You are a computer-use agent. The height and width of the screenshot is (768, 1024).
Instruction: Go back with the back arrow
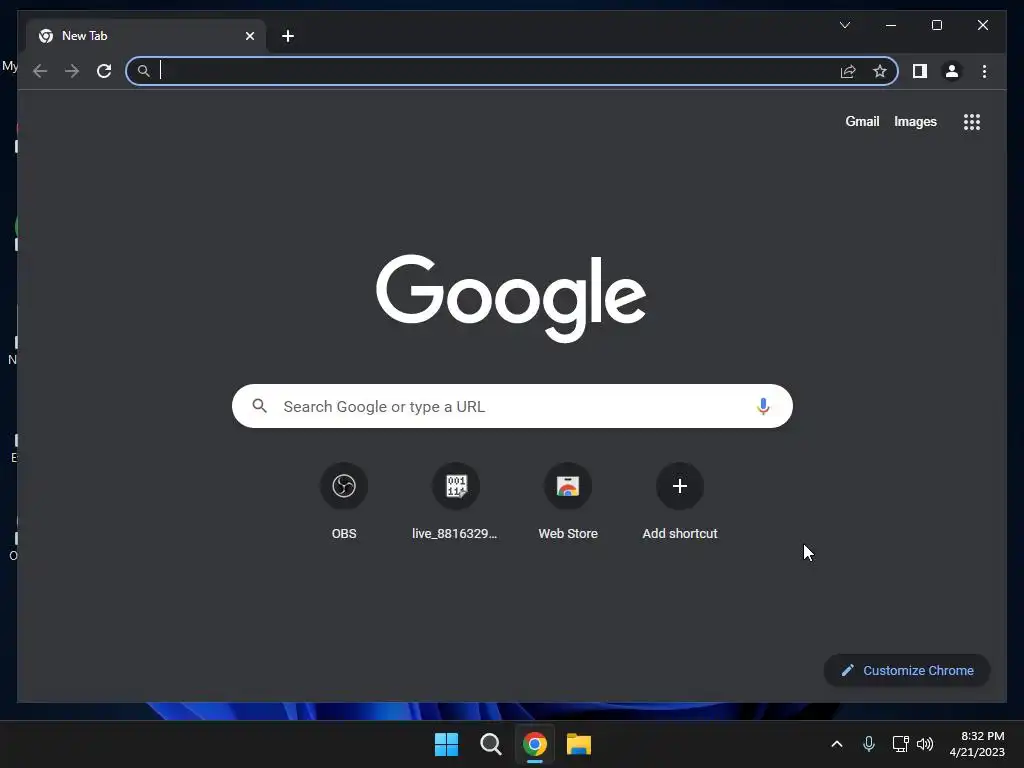coord(40,71)
